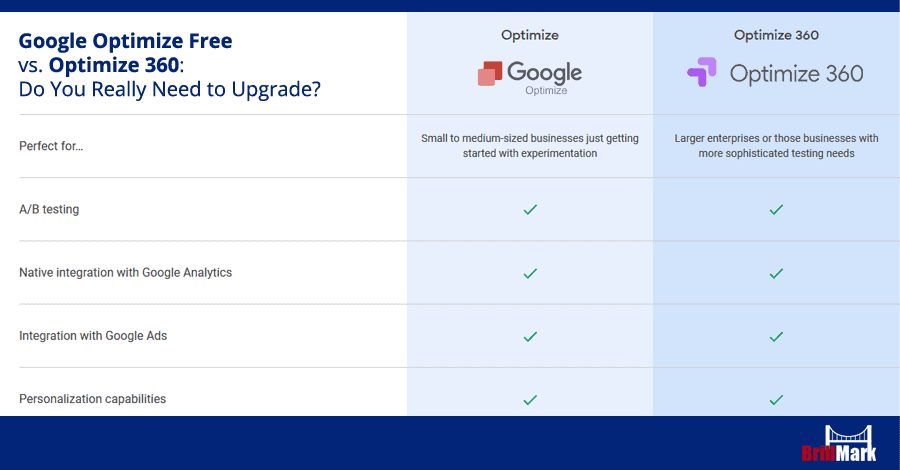This screenshot has height=470, width=900.
Task: Click the A/B testing checkmark under Optimize
Action: coord(530,209)
